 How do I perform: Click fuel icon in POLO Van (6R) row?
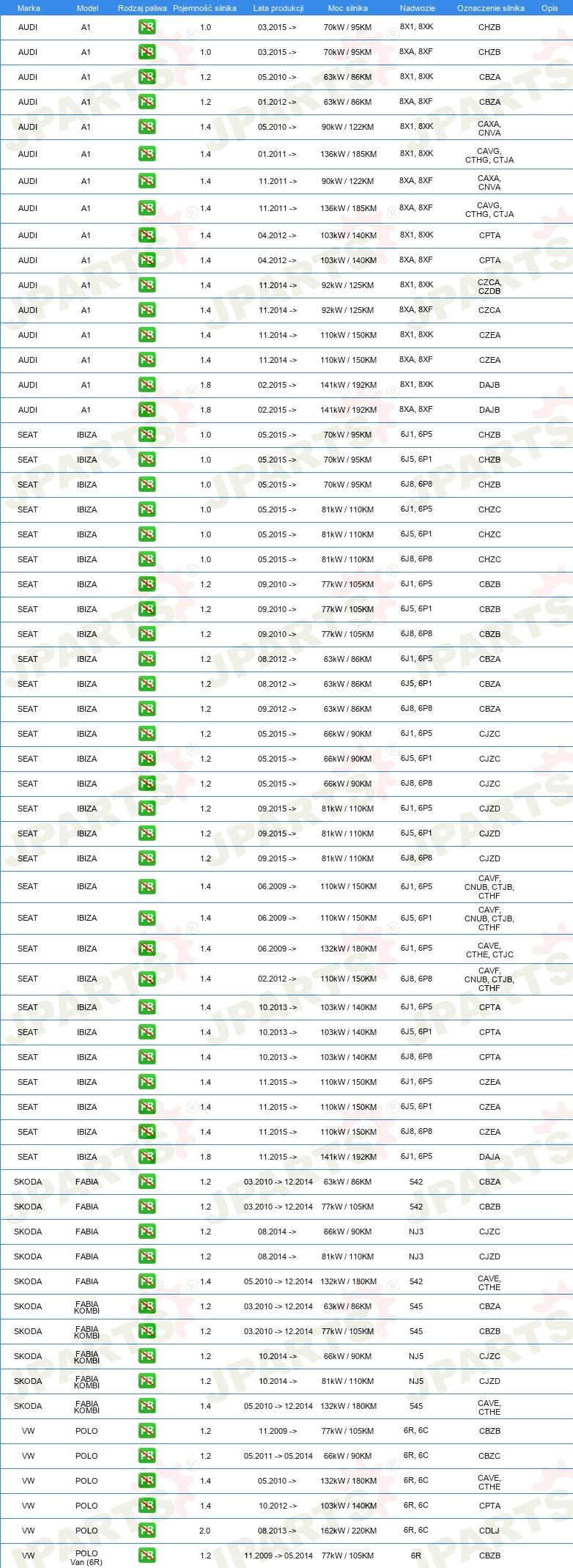click(147, 1556)
